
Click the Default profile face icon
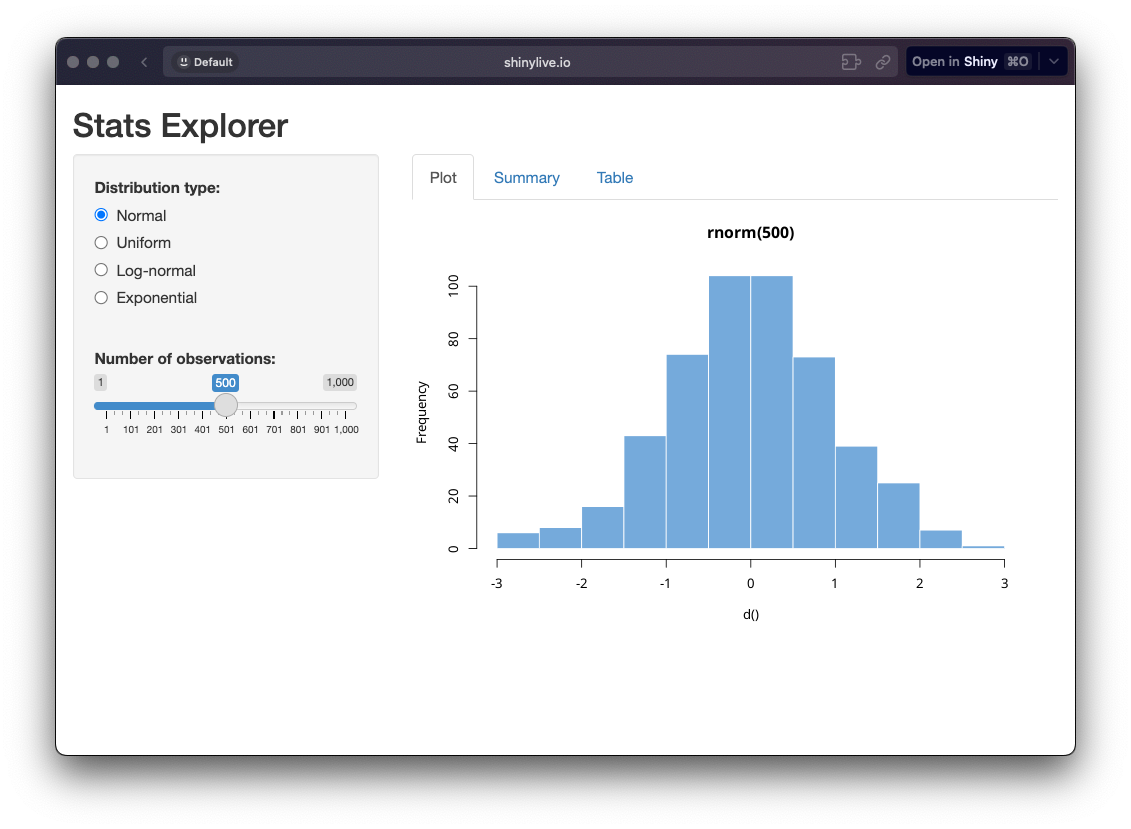[184, 62]
